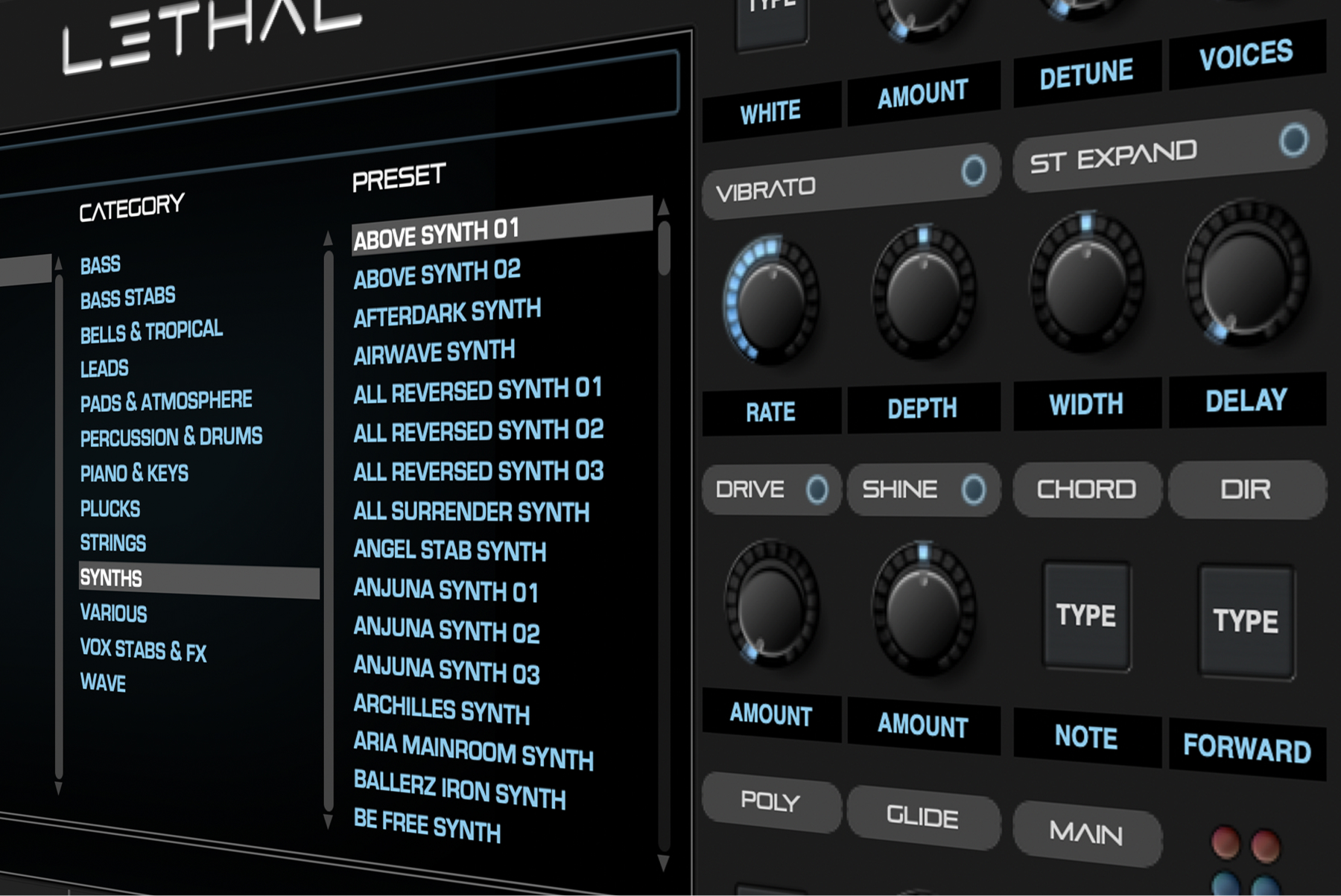
Task: Select the Piano & Keys category
Action: pos(134,473)
